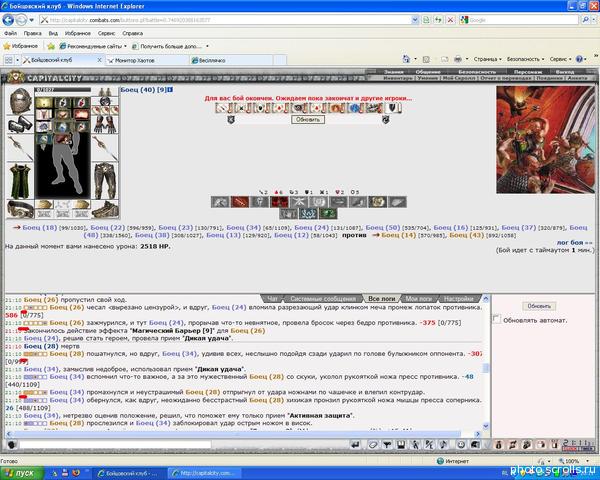Click the left team shield emblem

click(x=231, y=120)
